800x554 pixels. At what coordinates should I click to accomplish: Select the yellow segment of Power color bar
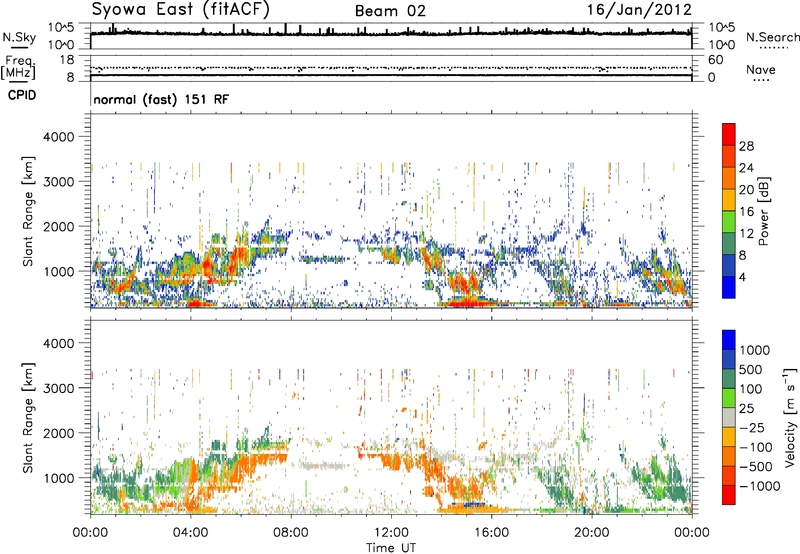pyautogui.click(x=729, y=200)
